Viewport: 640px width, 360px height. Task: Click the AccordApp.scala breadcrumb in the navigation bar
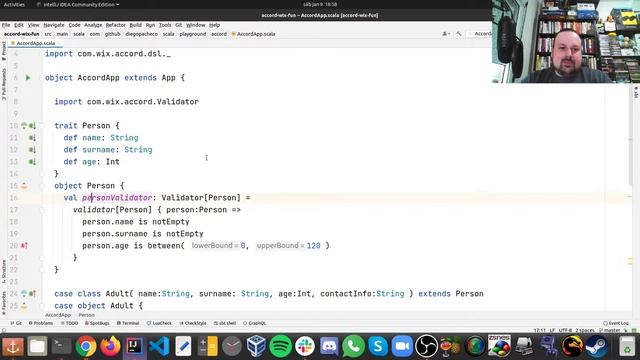[253, 34]
